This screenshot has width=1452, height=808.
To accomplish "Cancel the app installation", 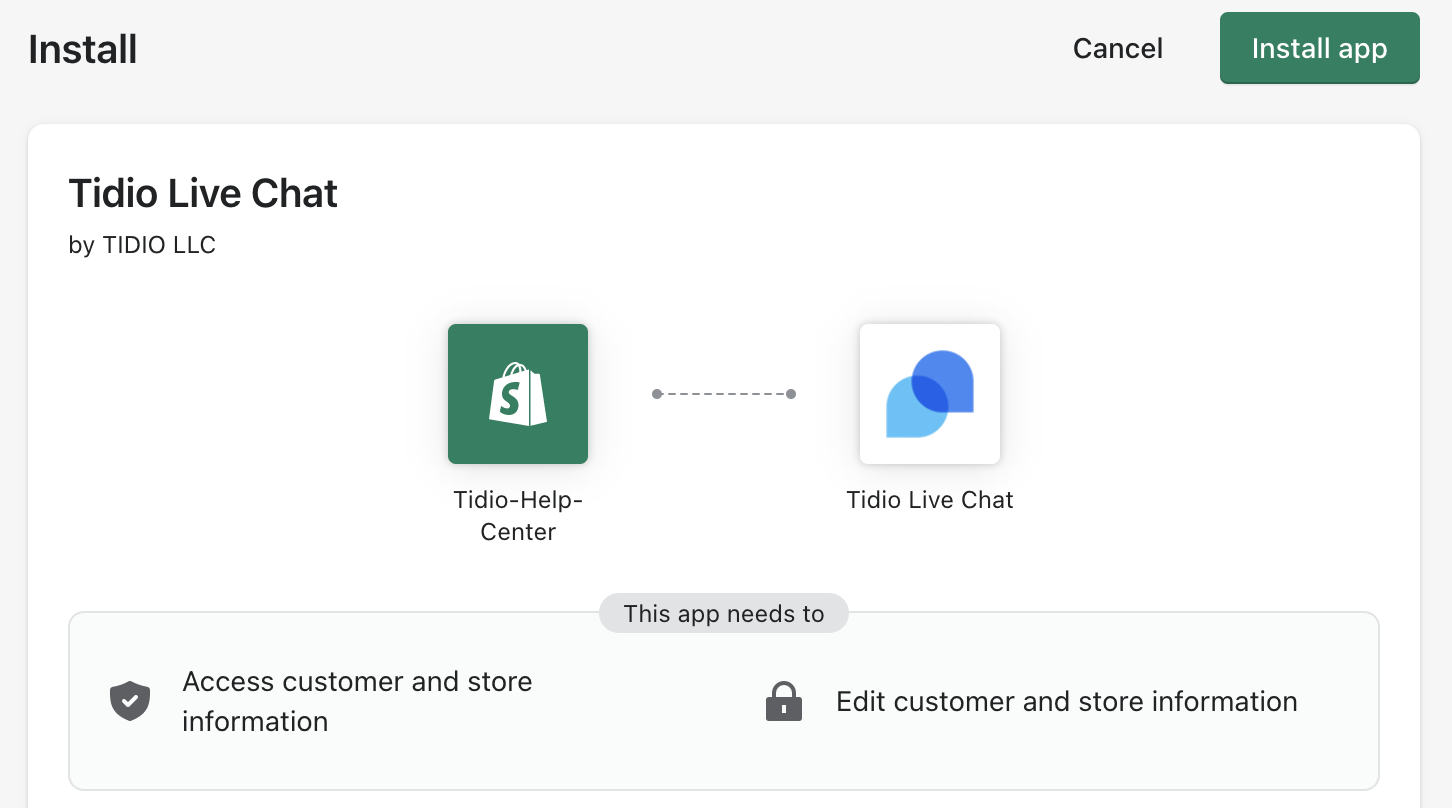I will 1117,48.
